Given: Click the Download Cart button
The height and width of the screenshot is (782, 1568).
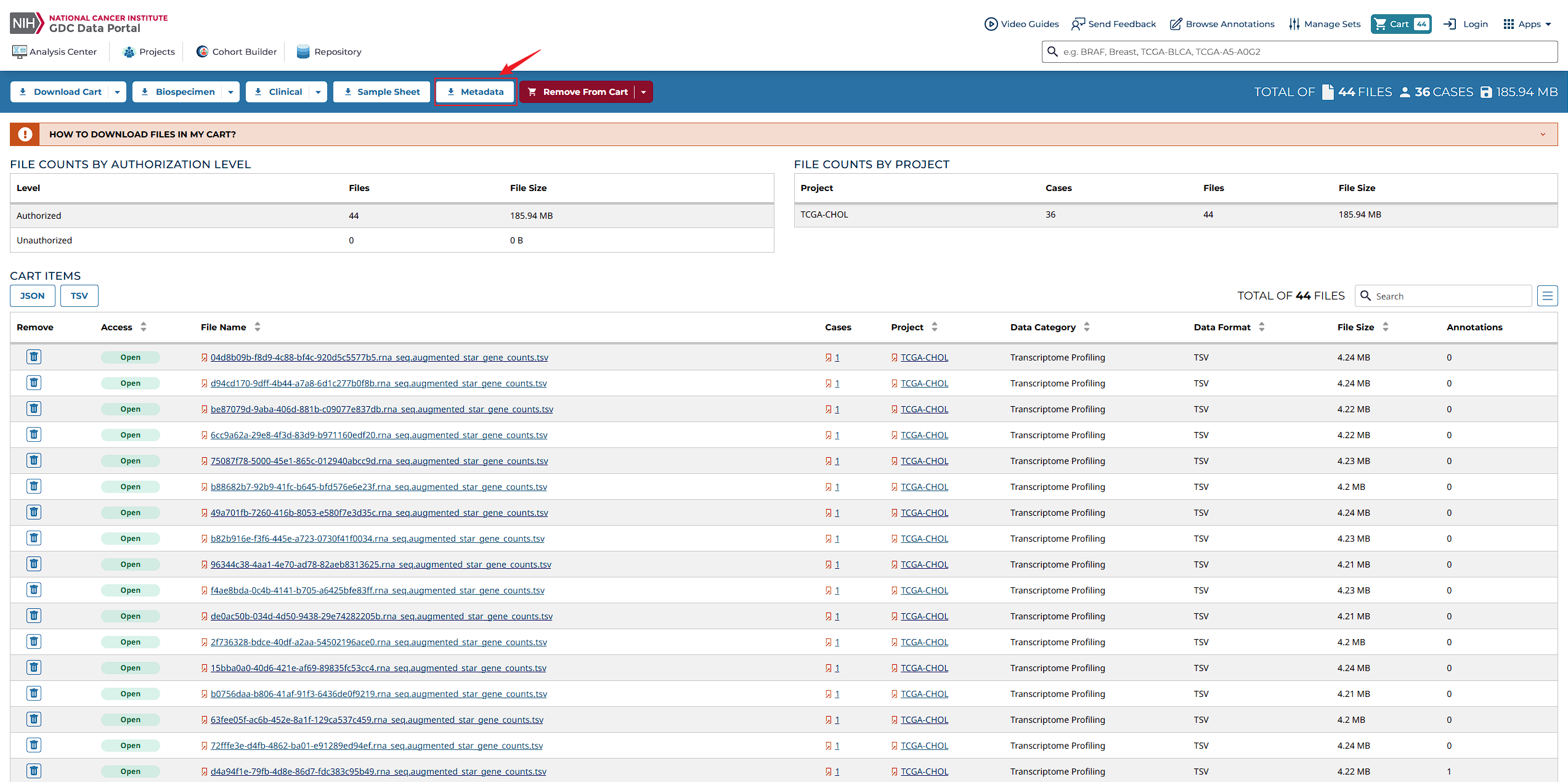Looking at the screenshot, I should tap(60, 92).
